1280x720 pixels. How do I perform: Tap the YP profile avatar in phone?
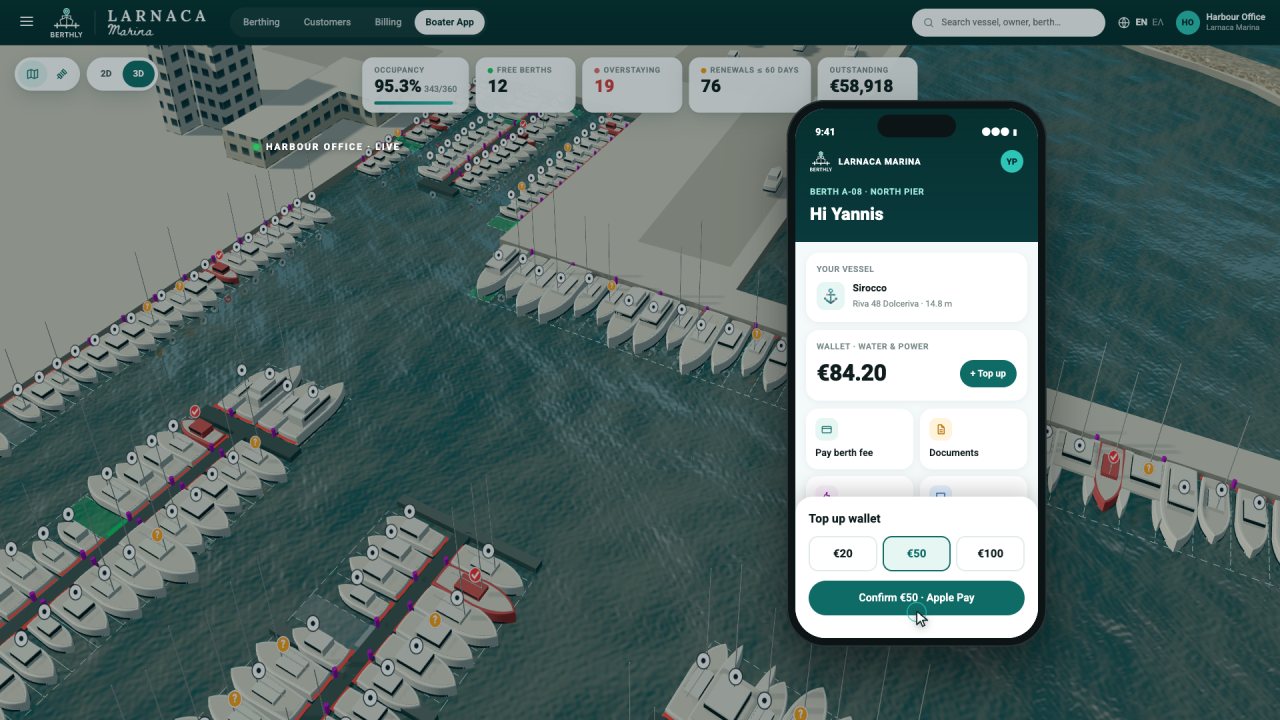1012,161
